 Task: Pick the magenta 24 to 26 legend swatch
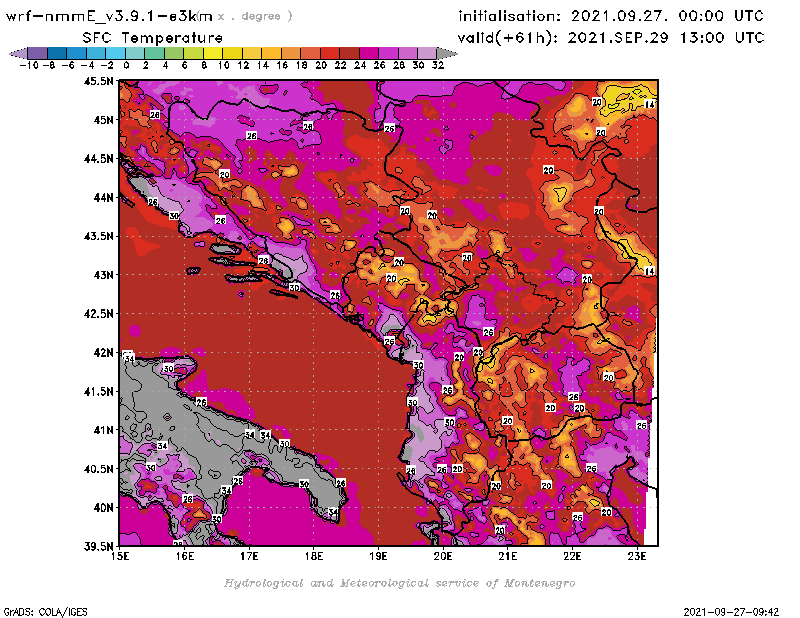(369, 53)
